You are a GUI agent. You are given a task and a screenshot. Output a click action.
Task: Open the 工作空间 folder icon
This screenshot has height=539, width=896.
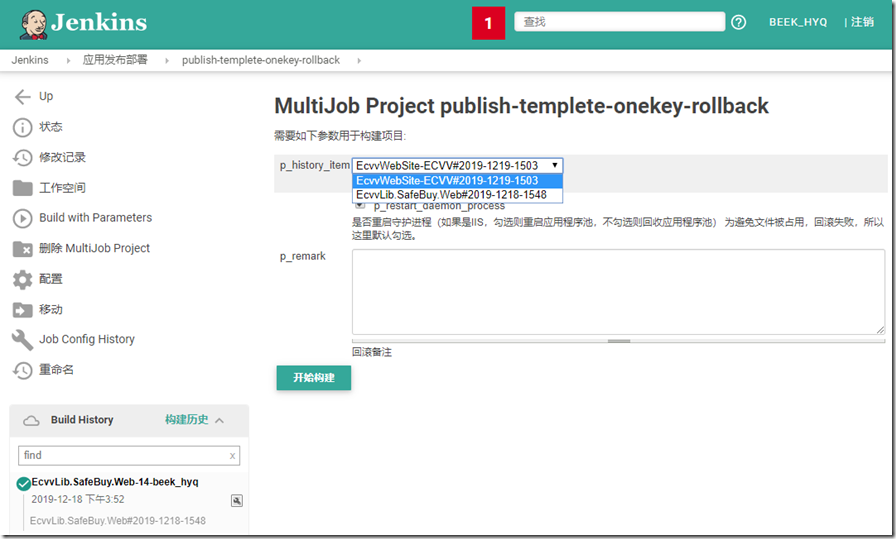(22, 188)
